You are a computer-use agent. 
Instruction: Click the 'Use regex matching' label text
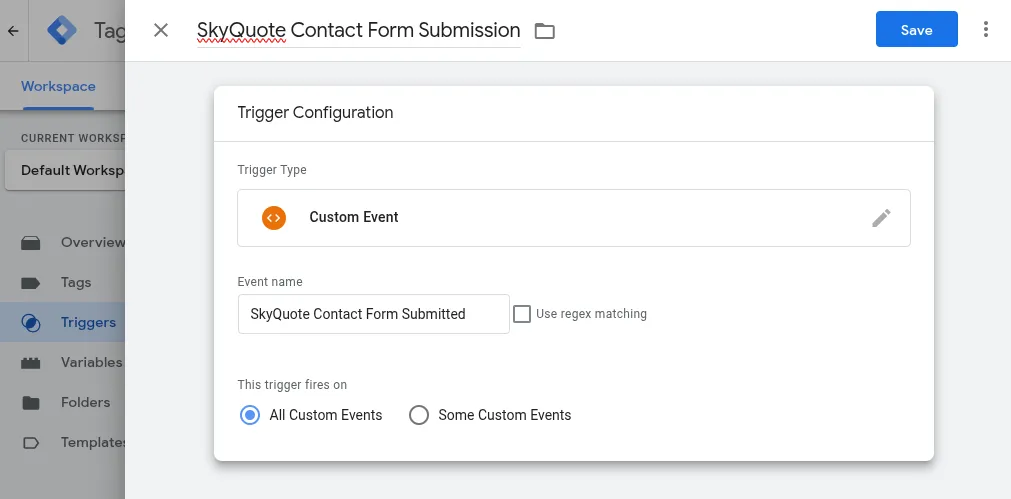591,314
